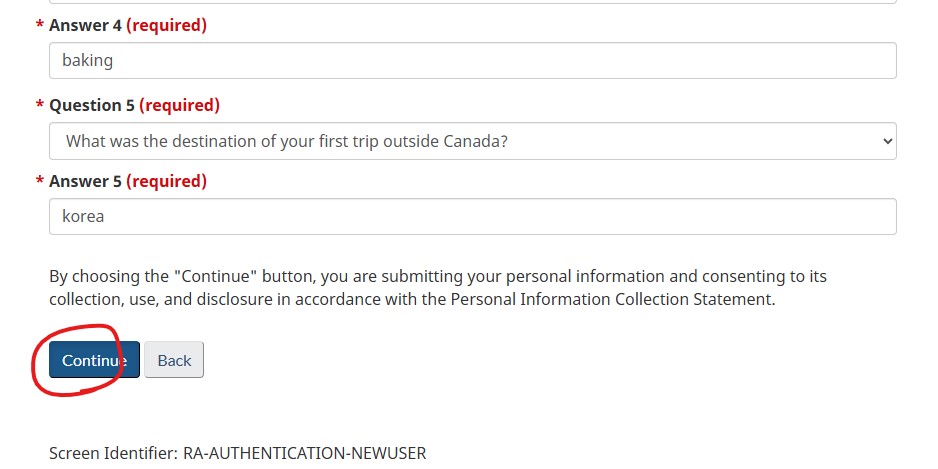Focus the Answer 4 field containing baking
The image size is (938, 469).
click(473, 60)
